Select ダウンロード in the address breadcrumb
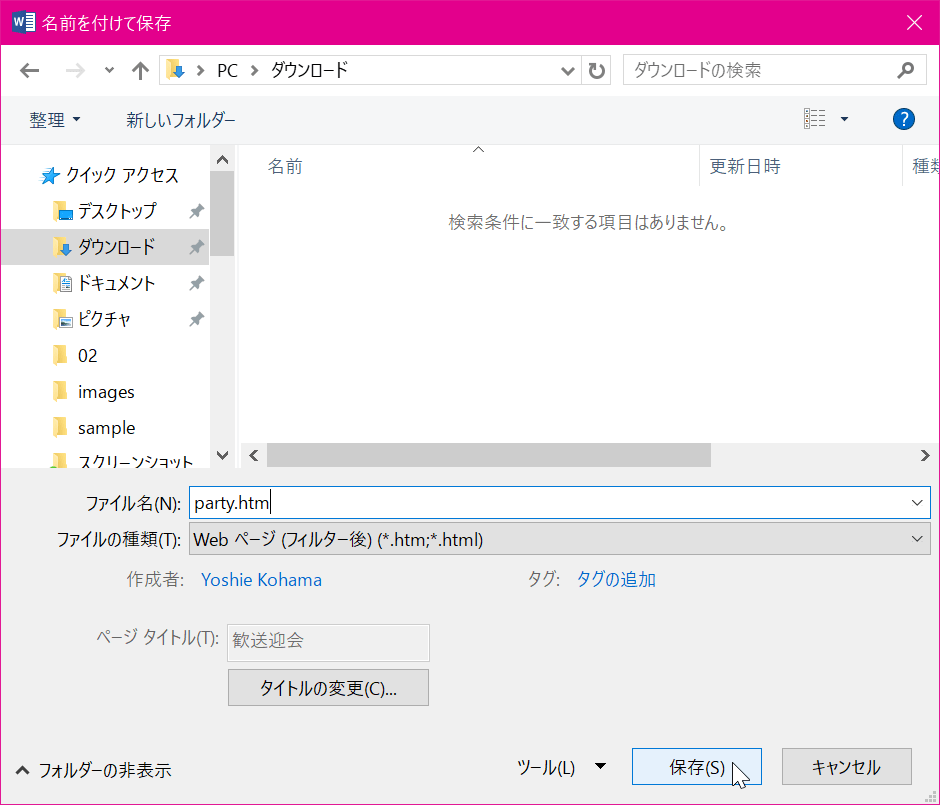This screenshot has width=940, height=805. click(x=309, y=70)
